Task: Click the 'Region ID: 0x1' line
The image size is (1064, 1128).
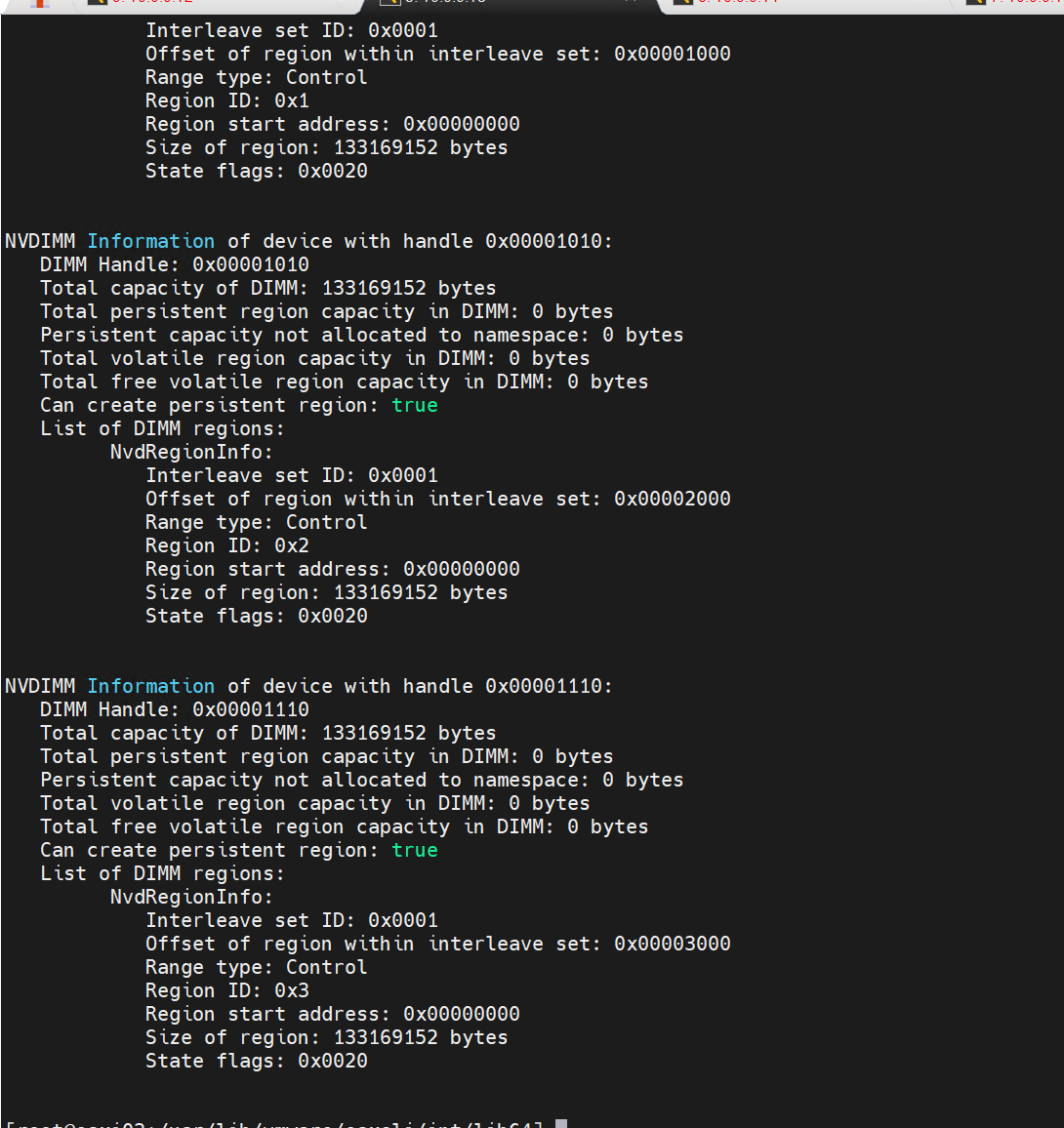Action: click(x=226, y=101)
